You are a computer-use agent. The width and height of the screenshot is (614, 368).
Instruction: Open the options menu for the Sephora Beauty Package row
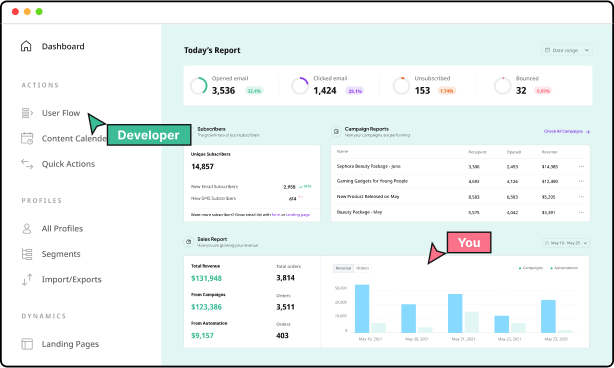[x=581, y=166]
